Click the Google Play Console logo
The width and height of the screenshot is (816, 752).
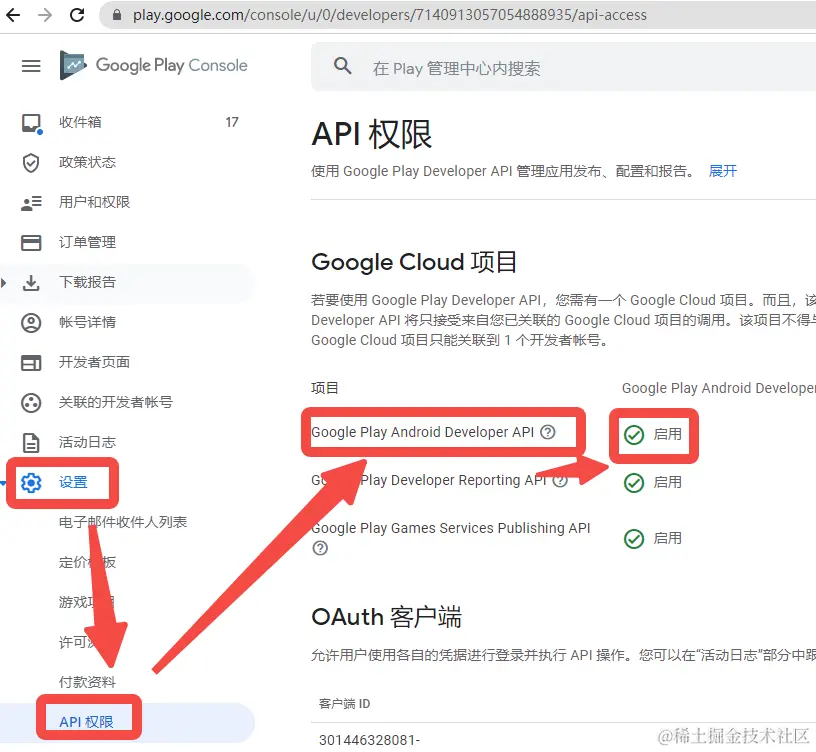pyautogui.click(x=154, y=65)
